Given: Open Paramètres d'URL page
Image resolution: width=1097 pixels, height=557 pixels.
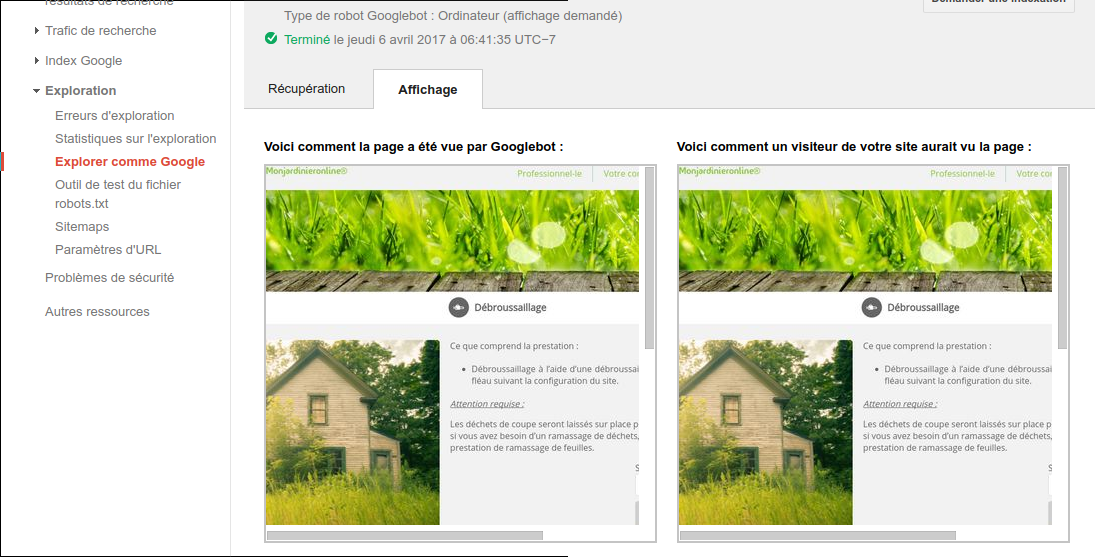Looking at the screenshot, I should 108,250.
